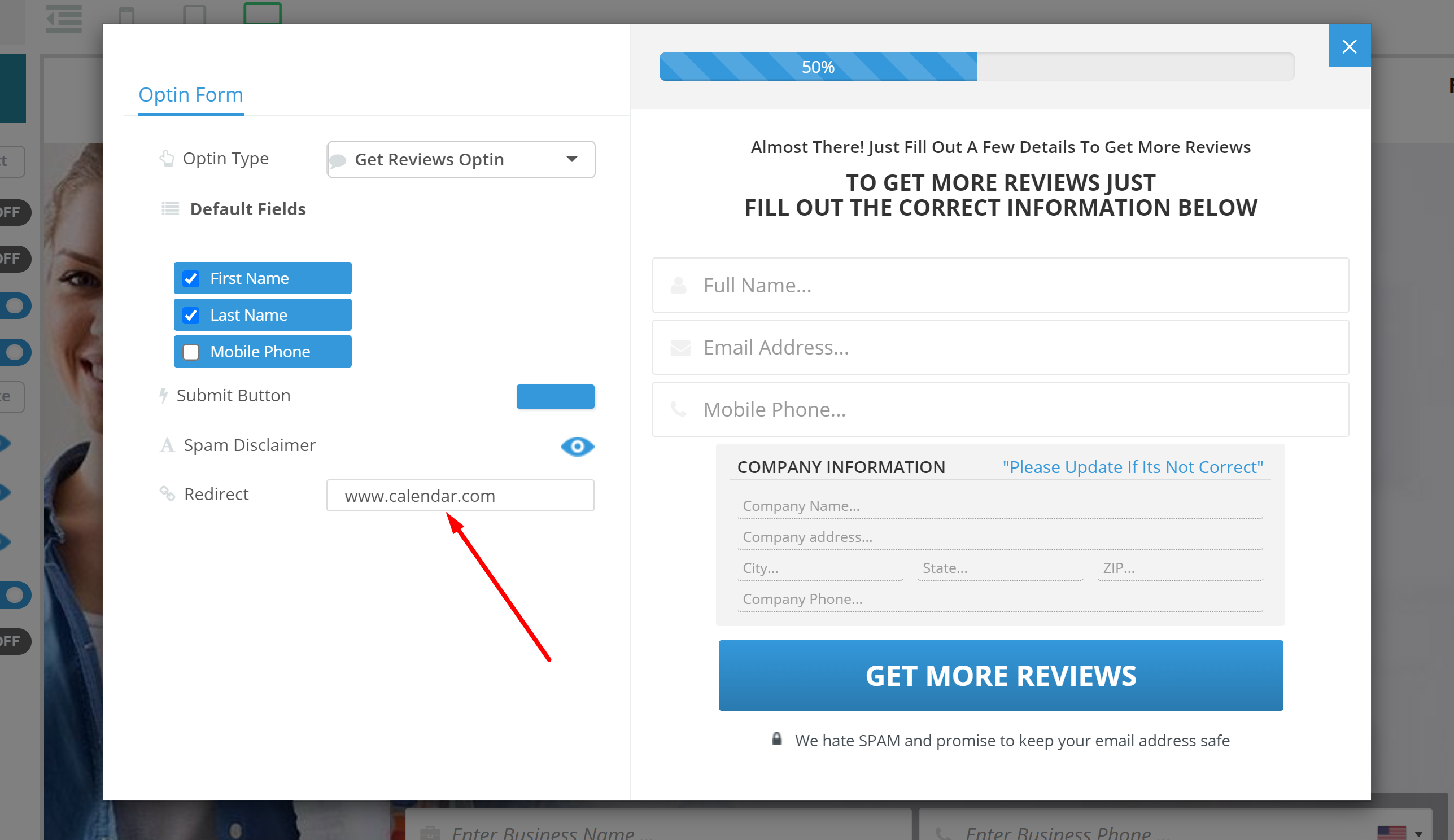Image resolution: width=1454 pixels, height=840 pixels.
Task: Uncheck the First Name checkbox
Action: (x=191, y=279)
